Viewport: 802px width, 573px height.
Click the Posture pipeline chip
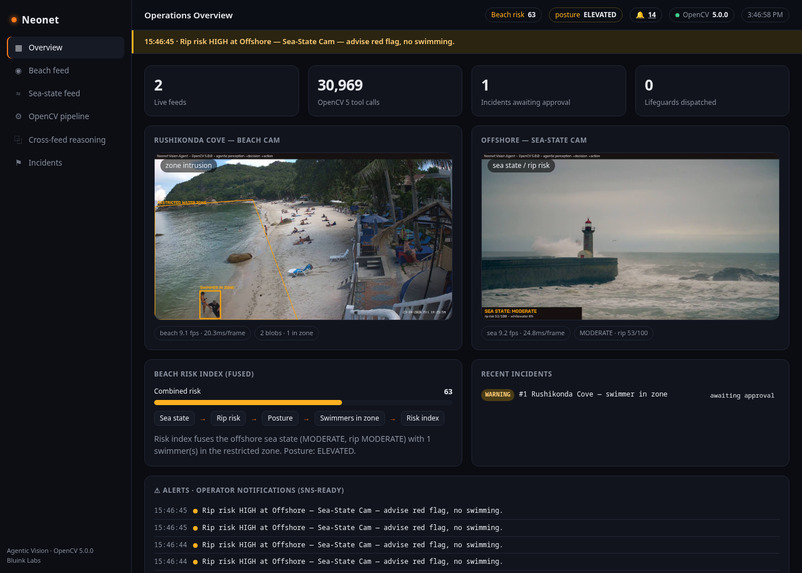click(x=280, y=418)
